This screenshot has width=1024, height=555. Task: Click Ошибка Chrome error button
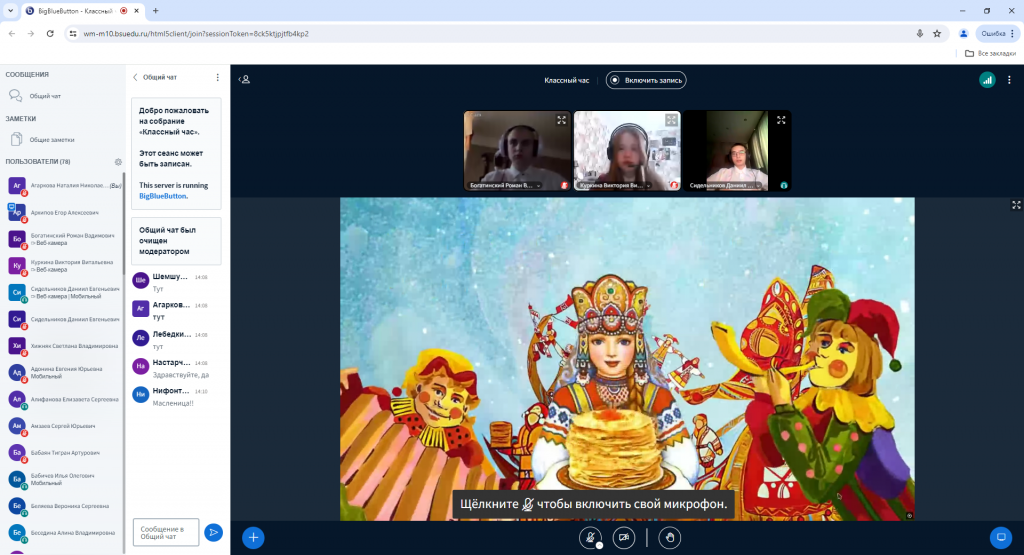998,33
